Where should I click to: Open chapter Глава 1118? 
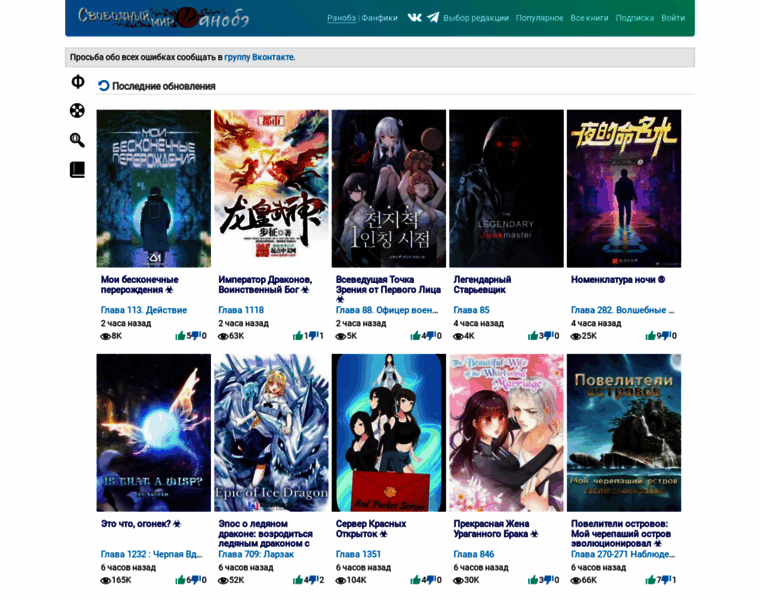pos(241,310)
